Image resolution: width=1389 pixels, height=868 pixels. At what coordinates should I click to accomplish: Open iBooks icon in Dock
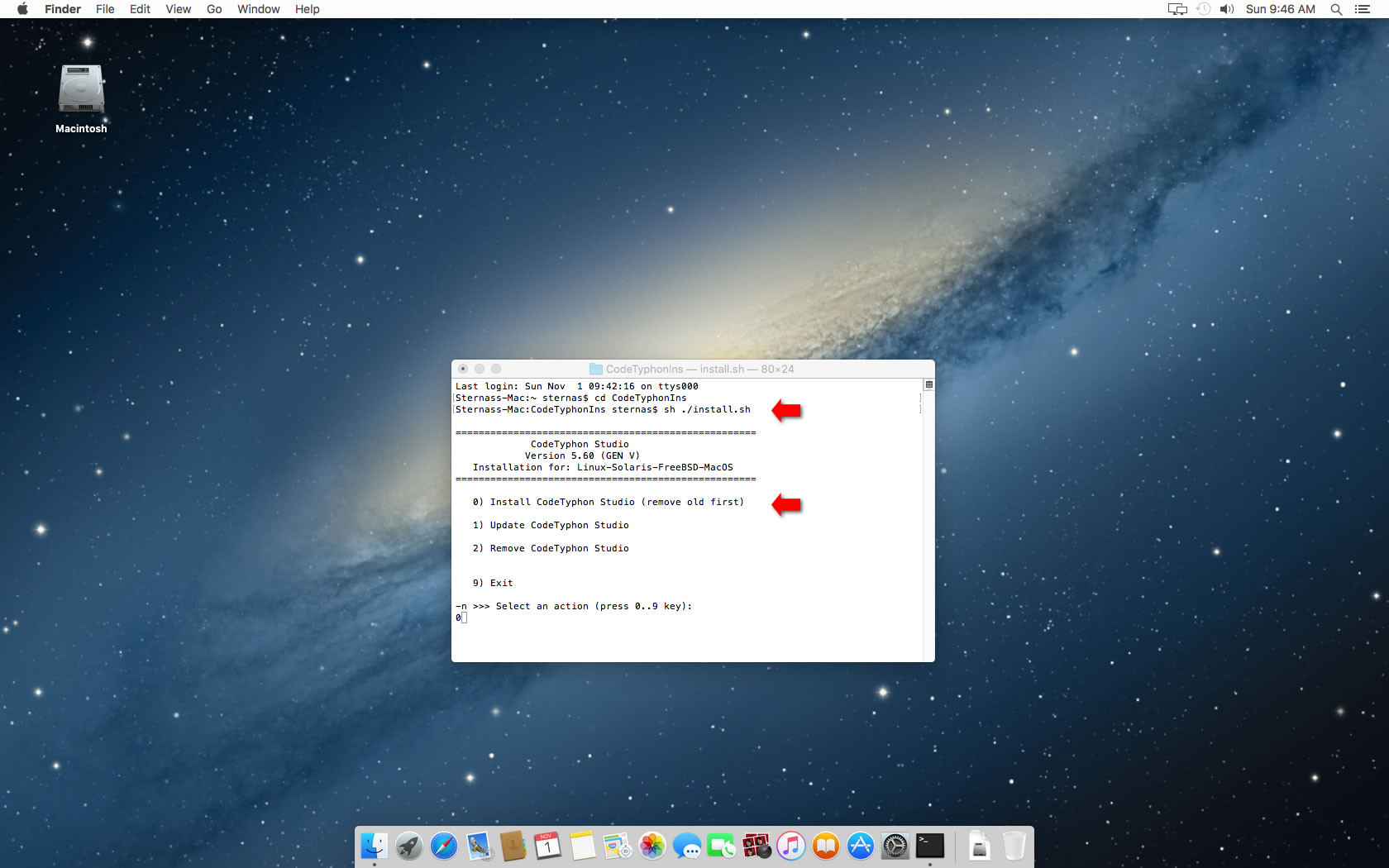coord(825,846)
